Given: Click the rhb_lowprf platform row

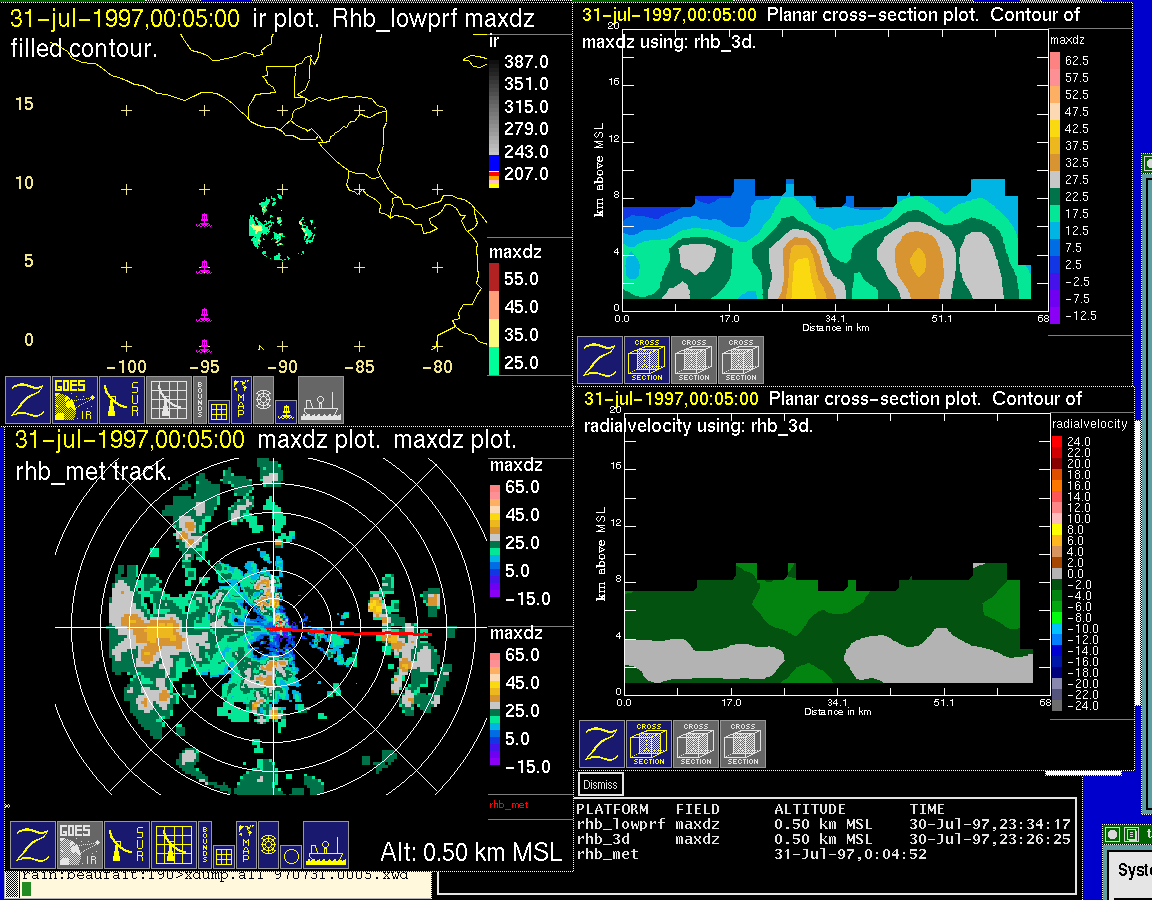Looking at the screenshot, I should pyautogui.click(x=823, y=824).
